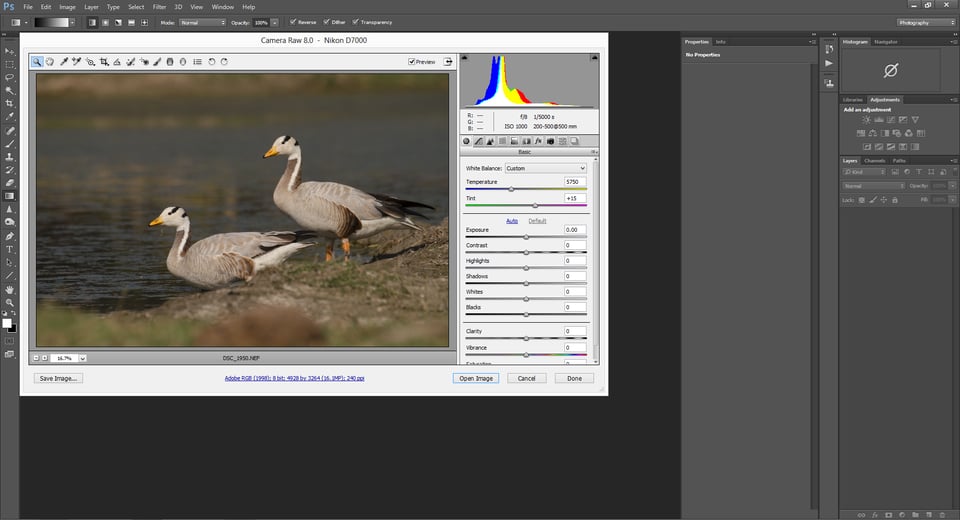Select the Zoom tool in Camera Raw toolbar
The width and height of the screenshot is (960, 520).
point(37,62)
